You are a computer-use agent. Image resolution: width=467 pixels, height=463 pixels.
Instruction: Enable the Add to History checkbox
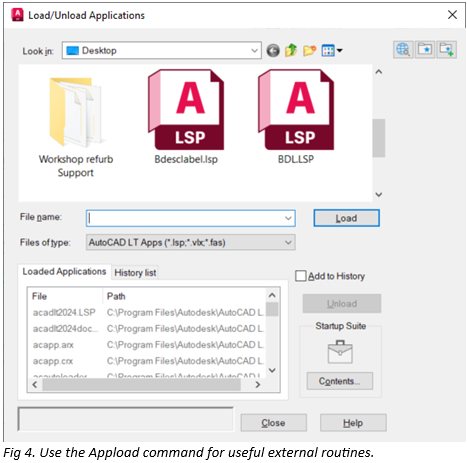pos(301,276)
